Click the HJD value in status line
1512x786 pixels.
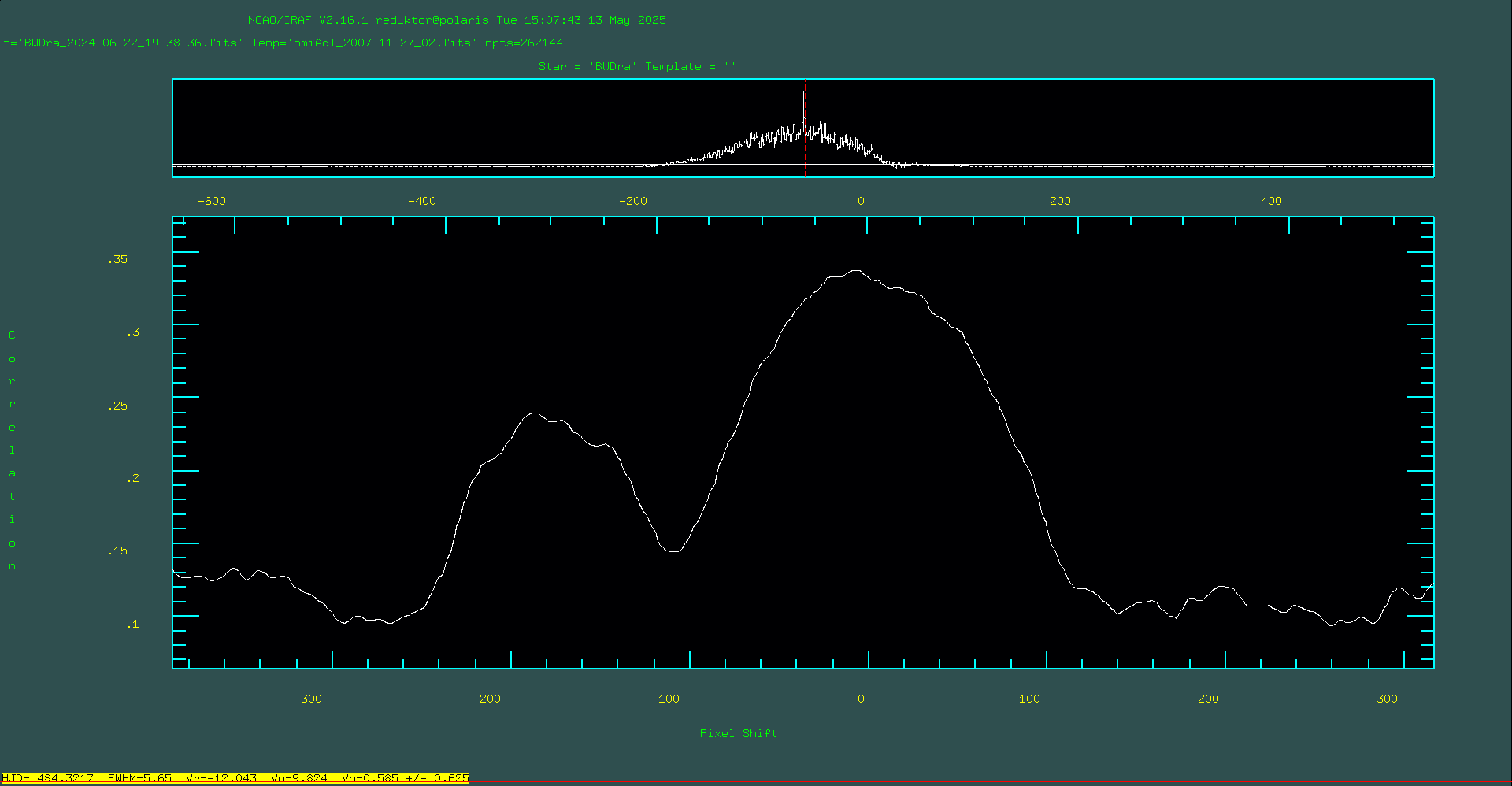coord(47,778)
